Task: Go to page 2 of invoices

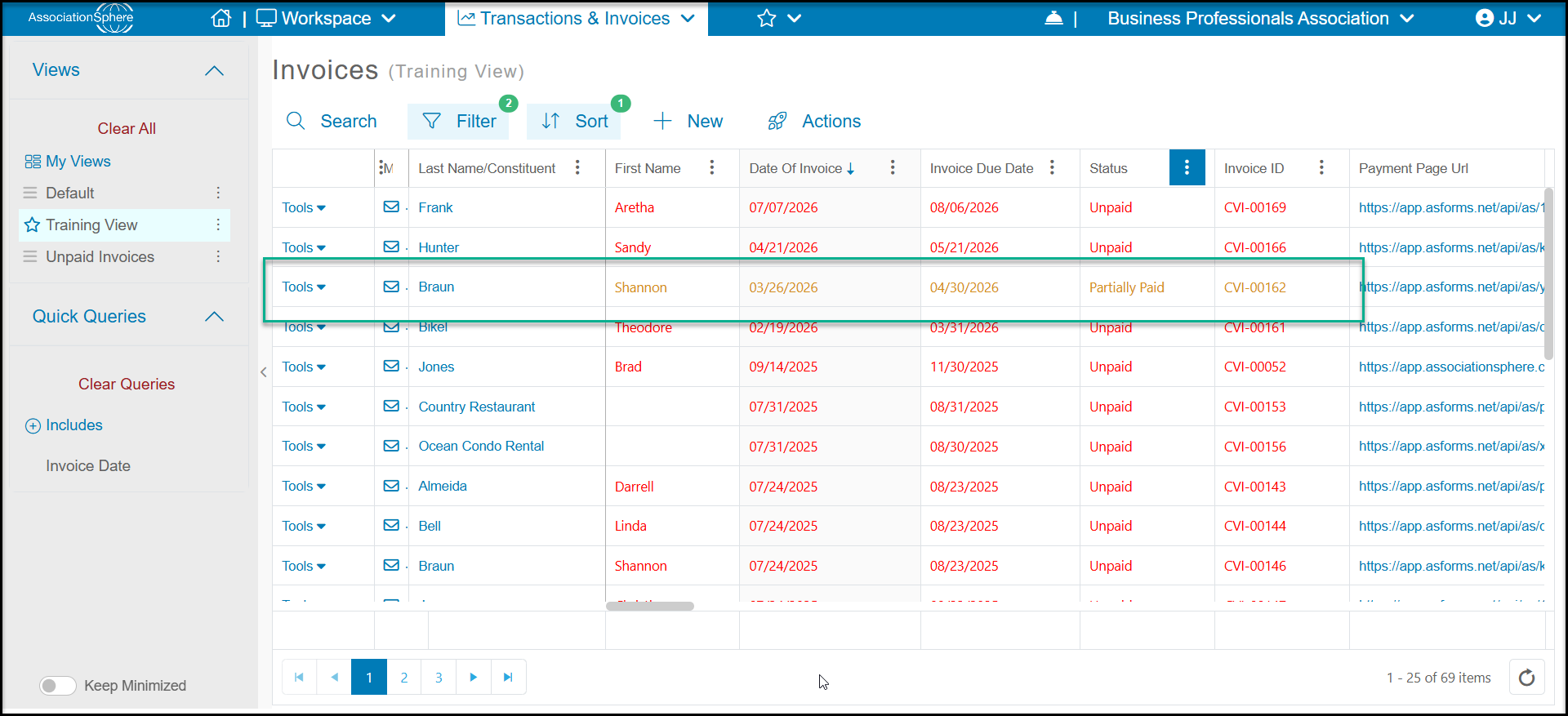Action: click(x=404, y=678)
